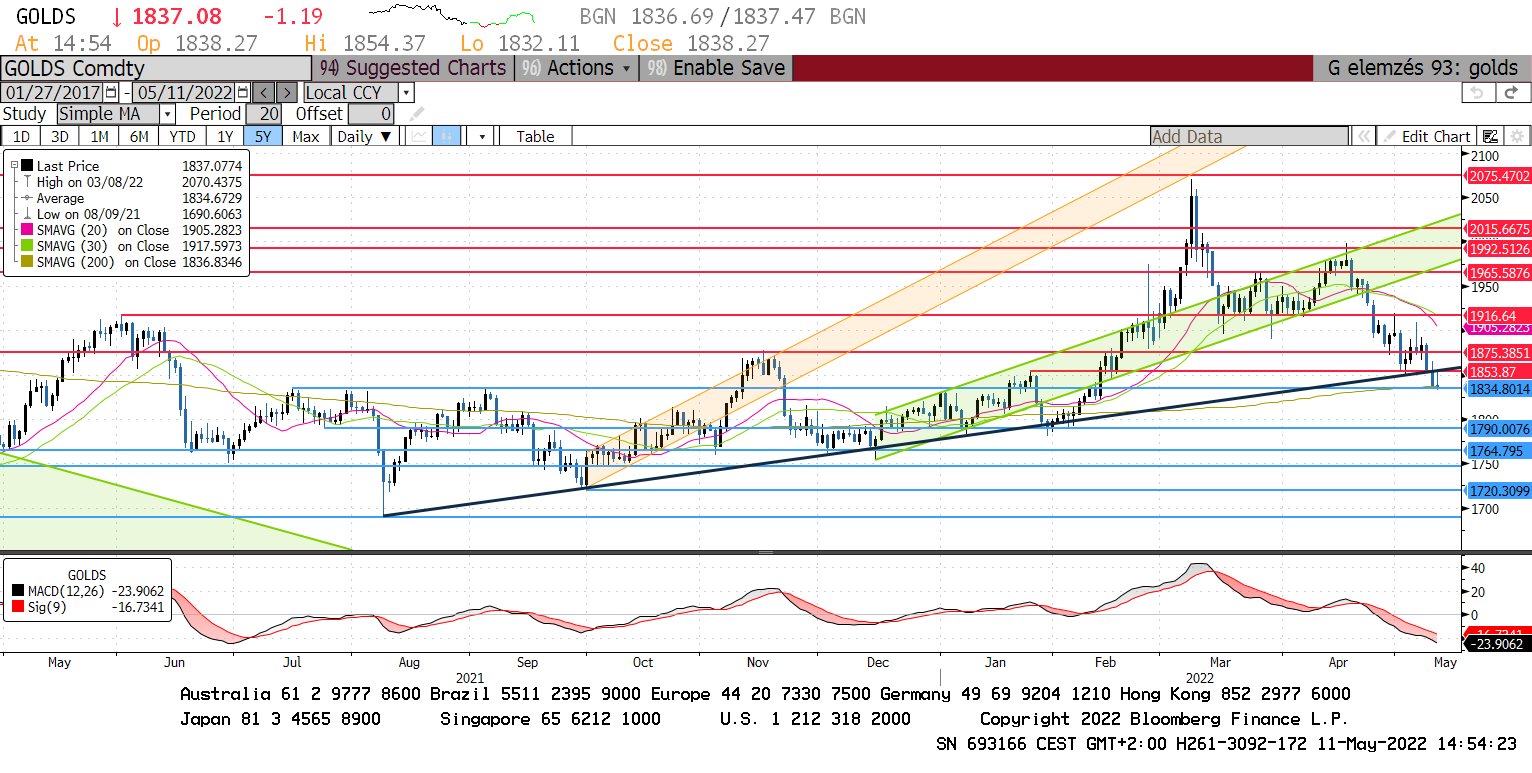Image resolution: width=1532 pixels, height=773 pixels.
Task: Select the candlestick chart type icon
Action: click(446, 136)
